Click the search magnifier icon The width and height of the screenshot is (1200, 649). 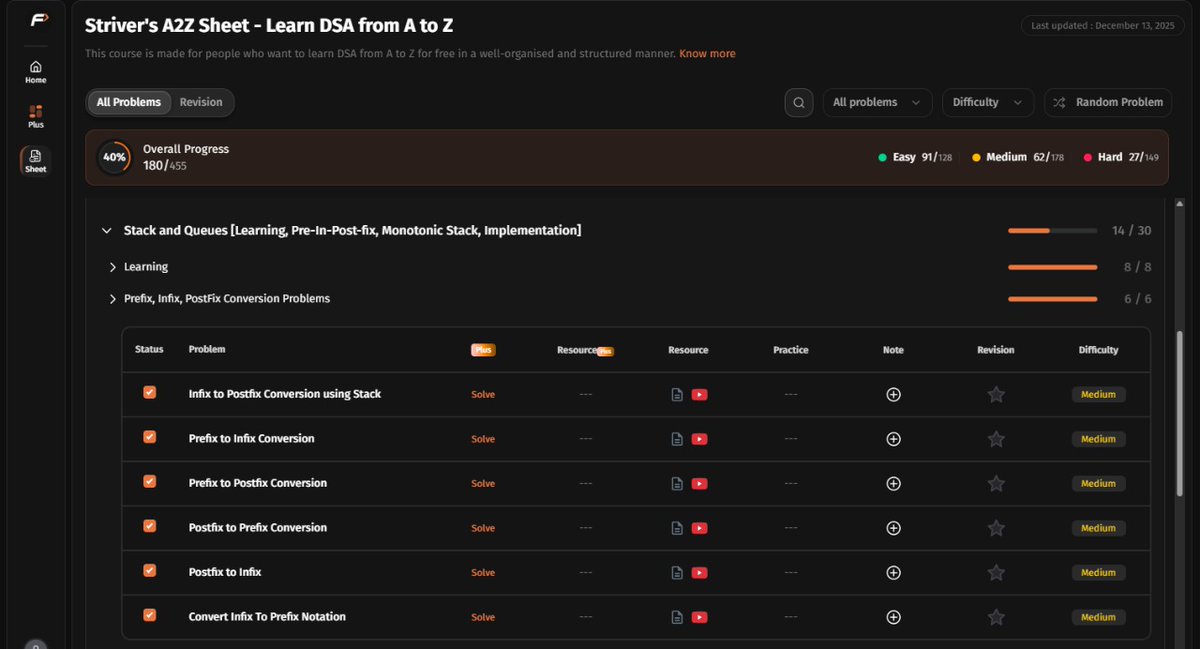coord(799,102)
